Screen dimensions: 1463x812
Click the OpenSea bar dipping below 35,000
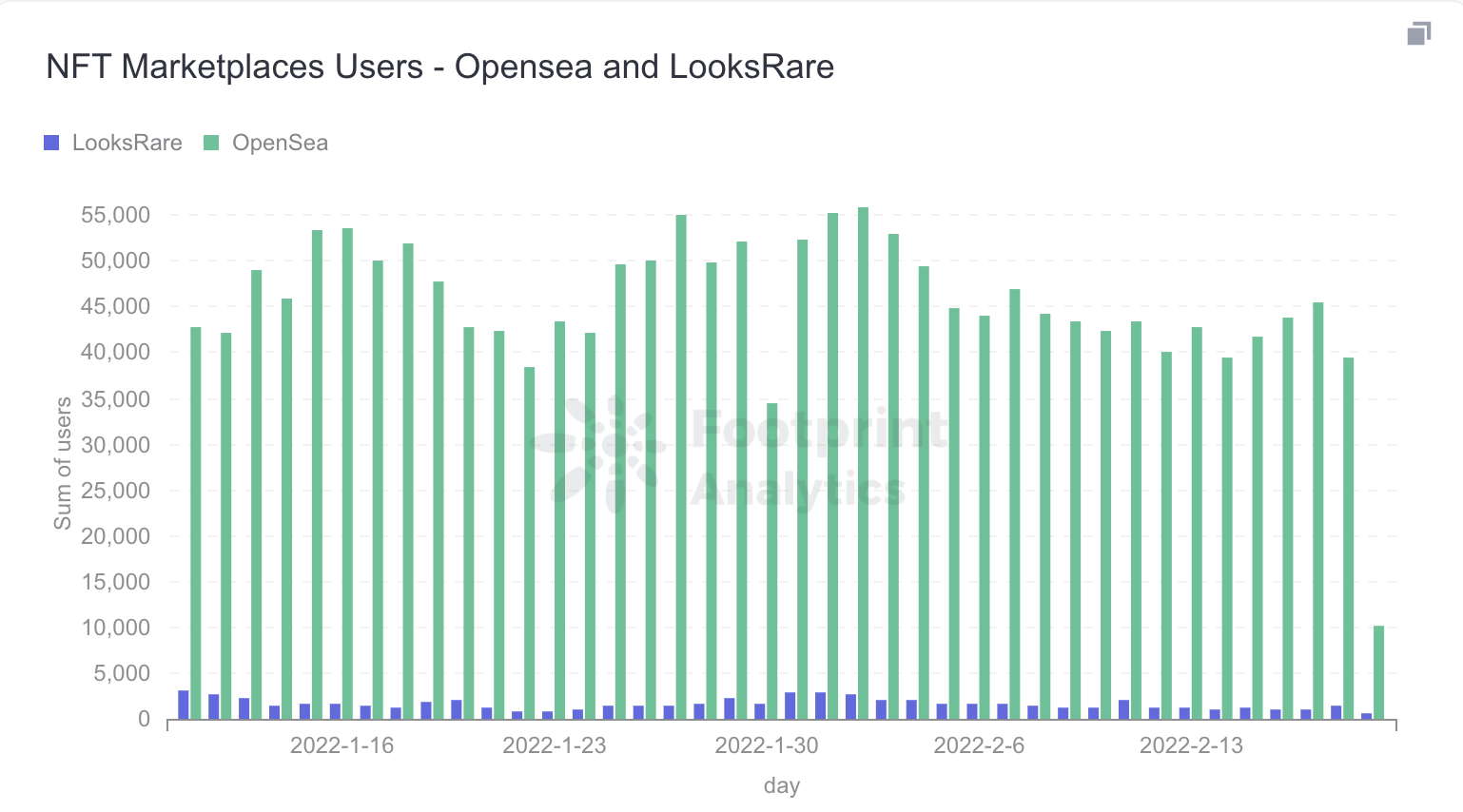pyautogui.click(x=772, y=561)
